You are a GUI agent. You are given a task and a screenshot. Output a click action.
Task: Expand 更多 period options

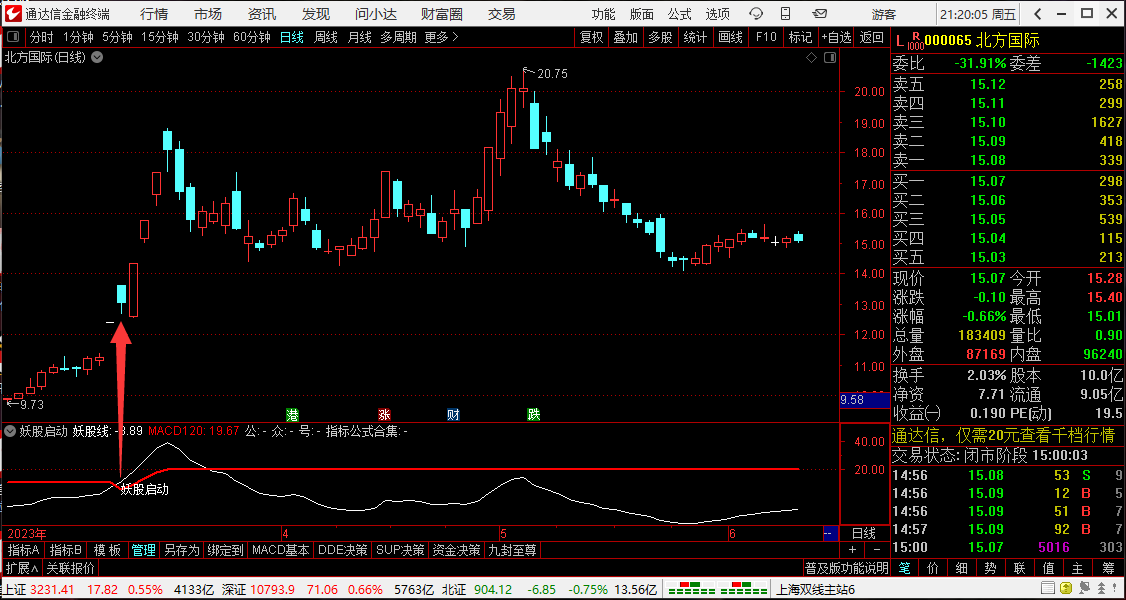point(441,37)
